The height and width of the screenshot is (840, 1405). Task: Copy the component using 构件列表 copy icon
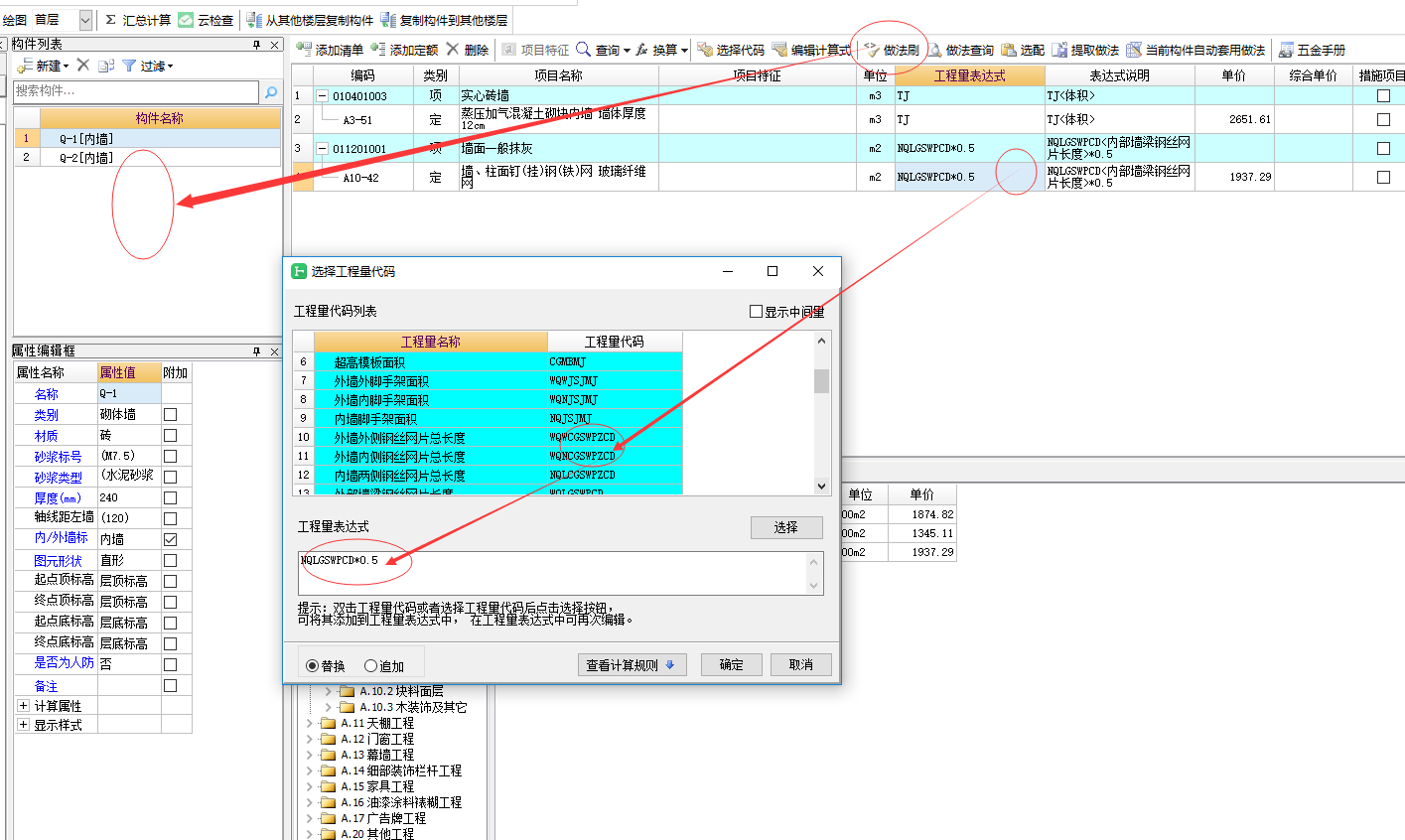106,66
